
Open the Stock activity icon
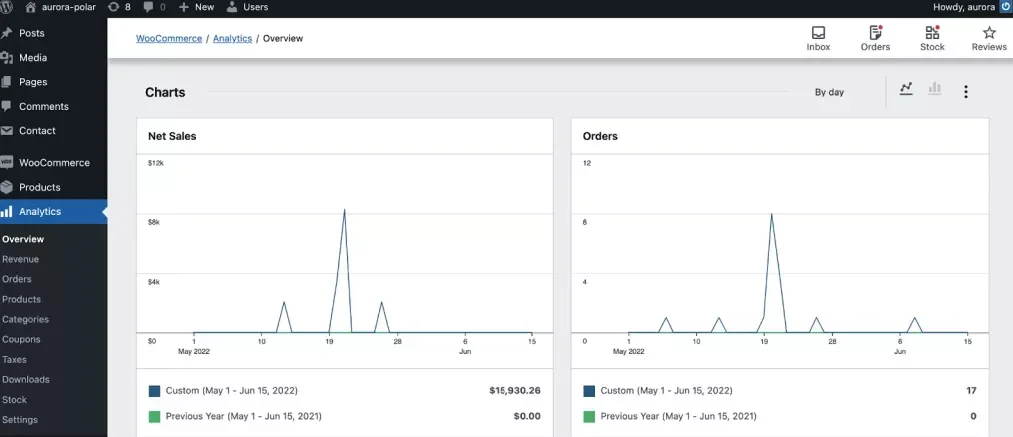[932, 33]
